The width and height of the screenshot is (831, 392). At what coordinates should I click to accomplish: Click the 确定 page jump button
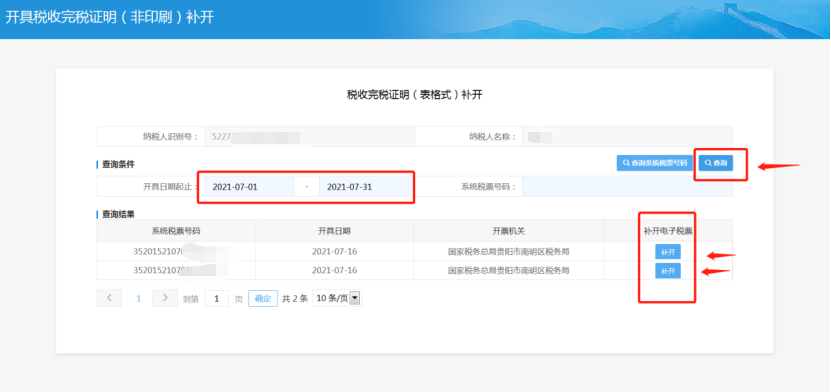[x=263, y=298]
